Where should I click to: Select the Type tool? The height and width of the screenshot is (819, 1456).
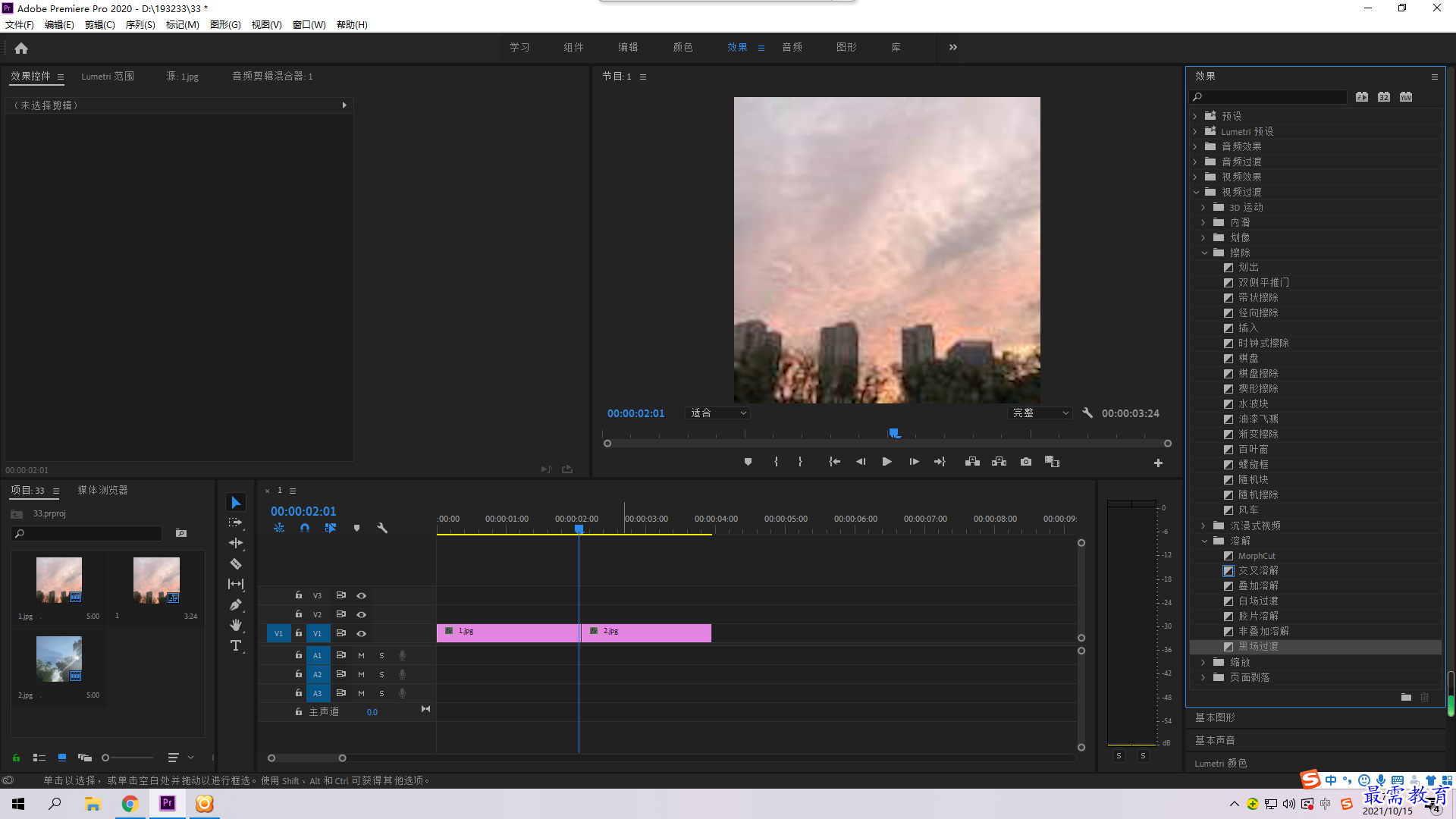click(x=236, y=645)
